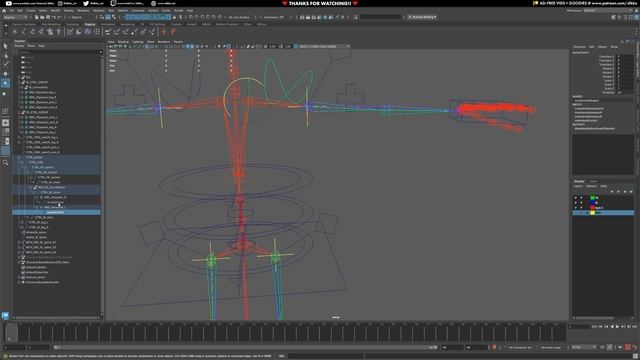Image resolution: width=640 pixels, height=360 pixels.
Task: Click the go to start button
Action: (594, 327)
